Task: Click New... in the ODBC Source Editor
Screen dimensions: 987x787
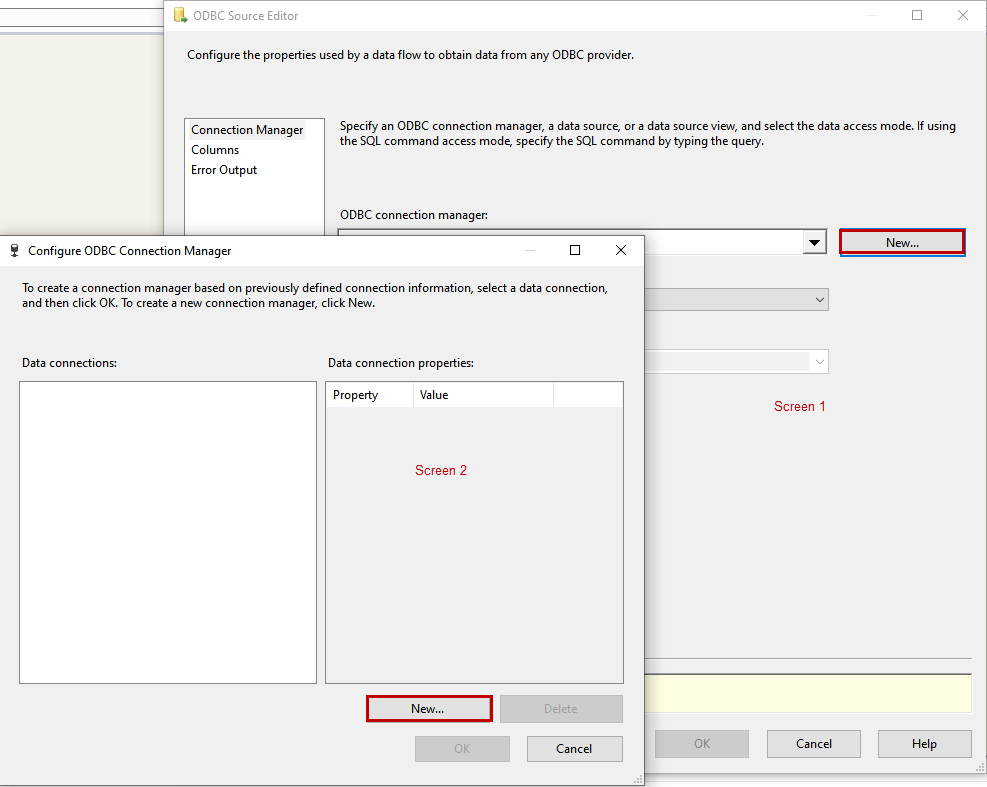Action: [x=902, y=242]
